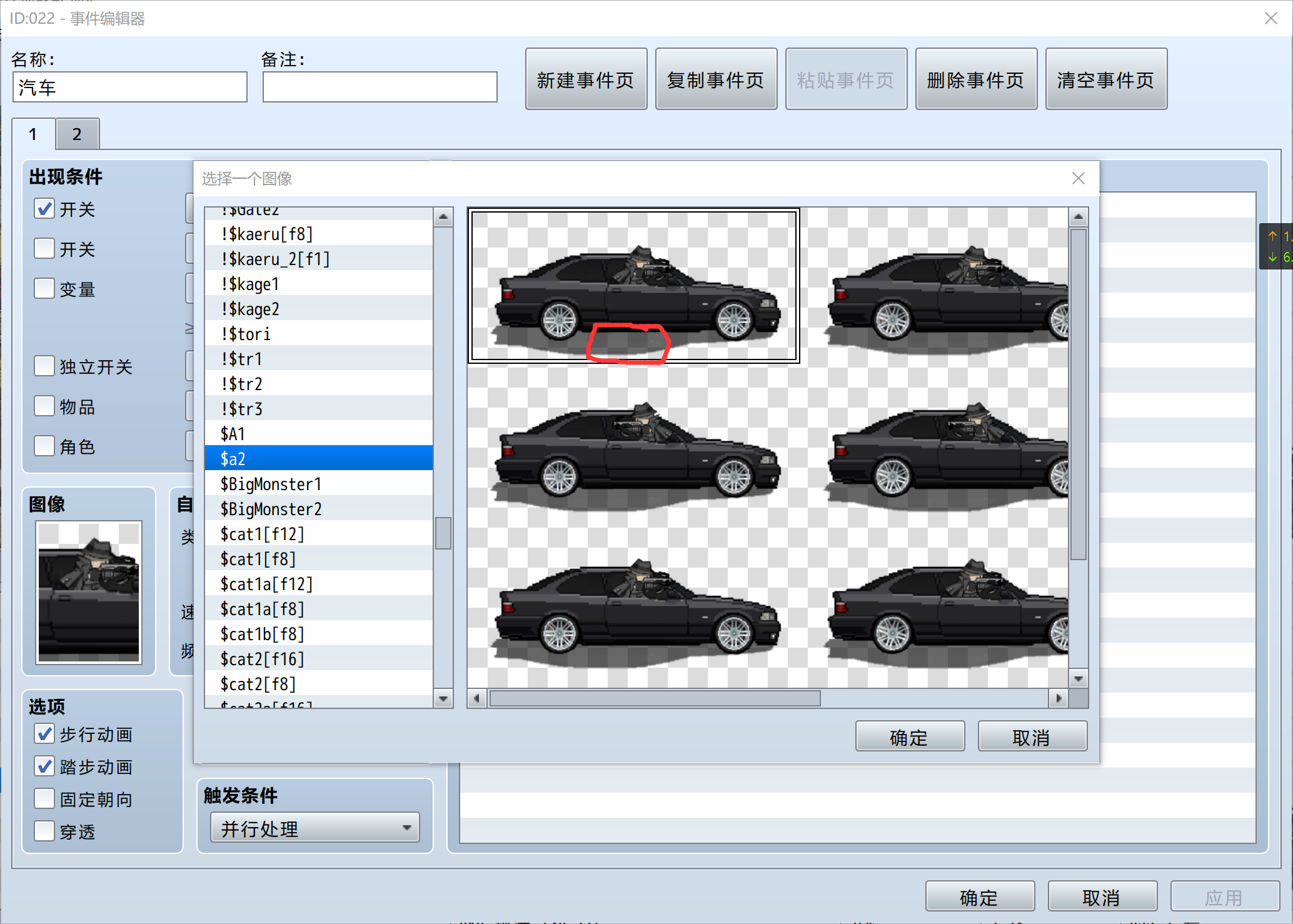The height and width of the screenshot is (924, 1293).
Task: Cancel the image selection dialog with 取消
Action: click(1032, 737)
